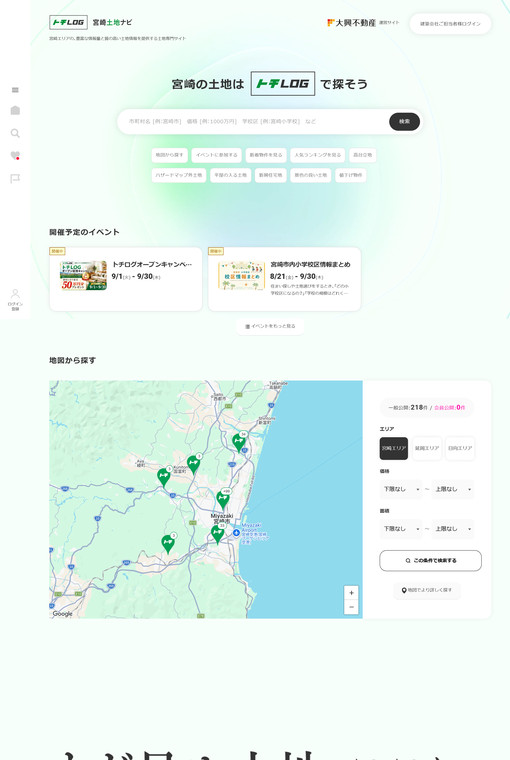
Task: Click the イベントに参加する quick tag
Action: click(x=217, y=155)
